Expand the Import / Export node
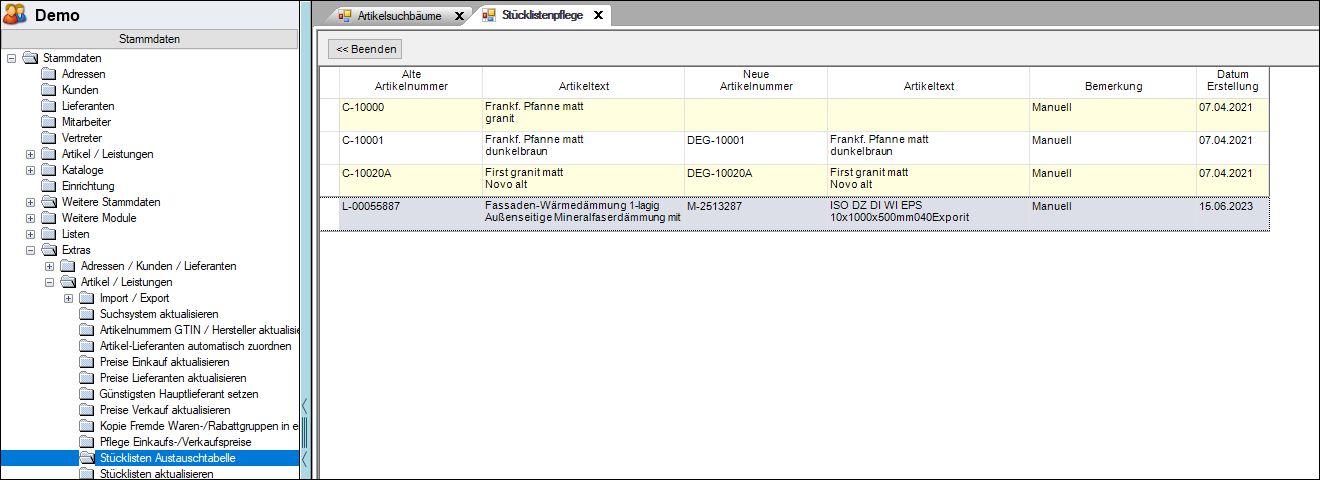Image resolution: width=1320 pixels, height=480 pixels. [69, 298]
